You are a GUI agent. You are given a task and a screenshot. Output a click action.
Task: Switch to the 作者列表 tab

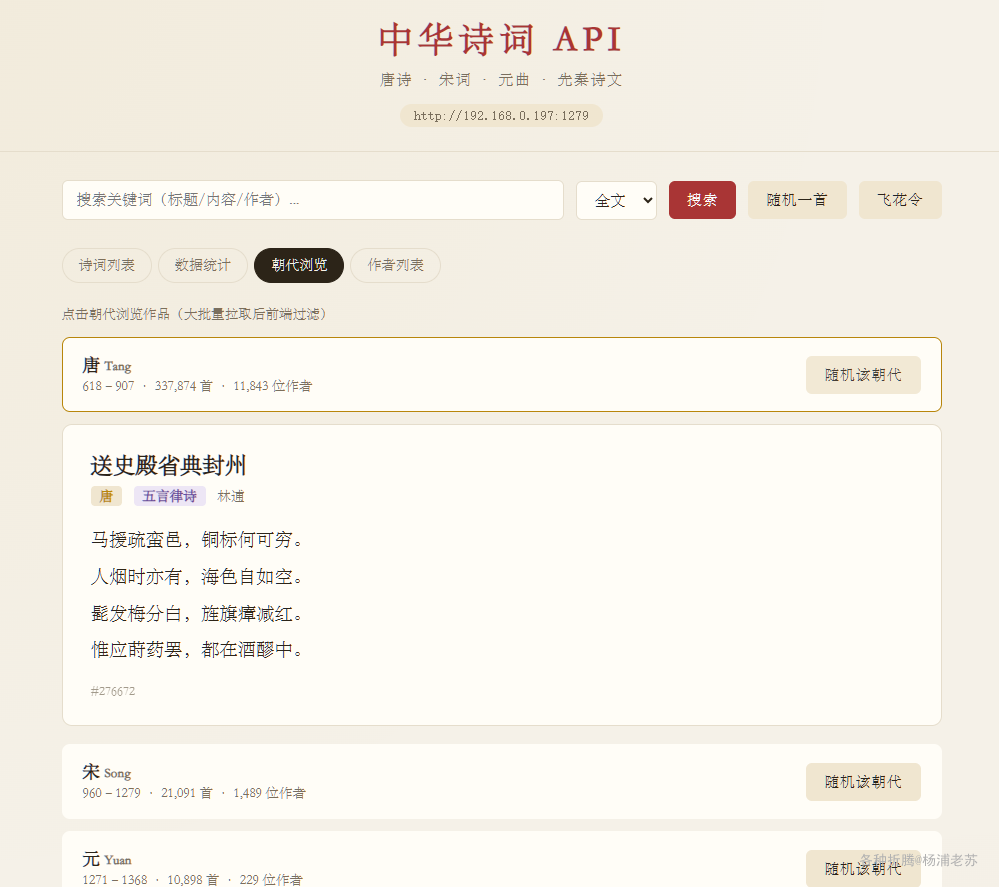tap(396, 265)
